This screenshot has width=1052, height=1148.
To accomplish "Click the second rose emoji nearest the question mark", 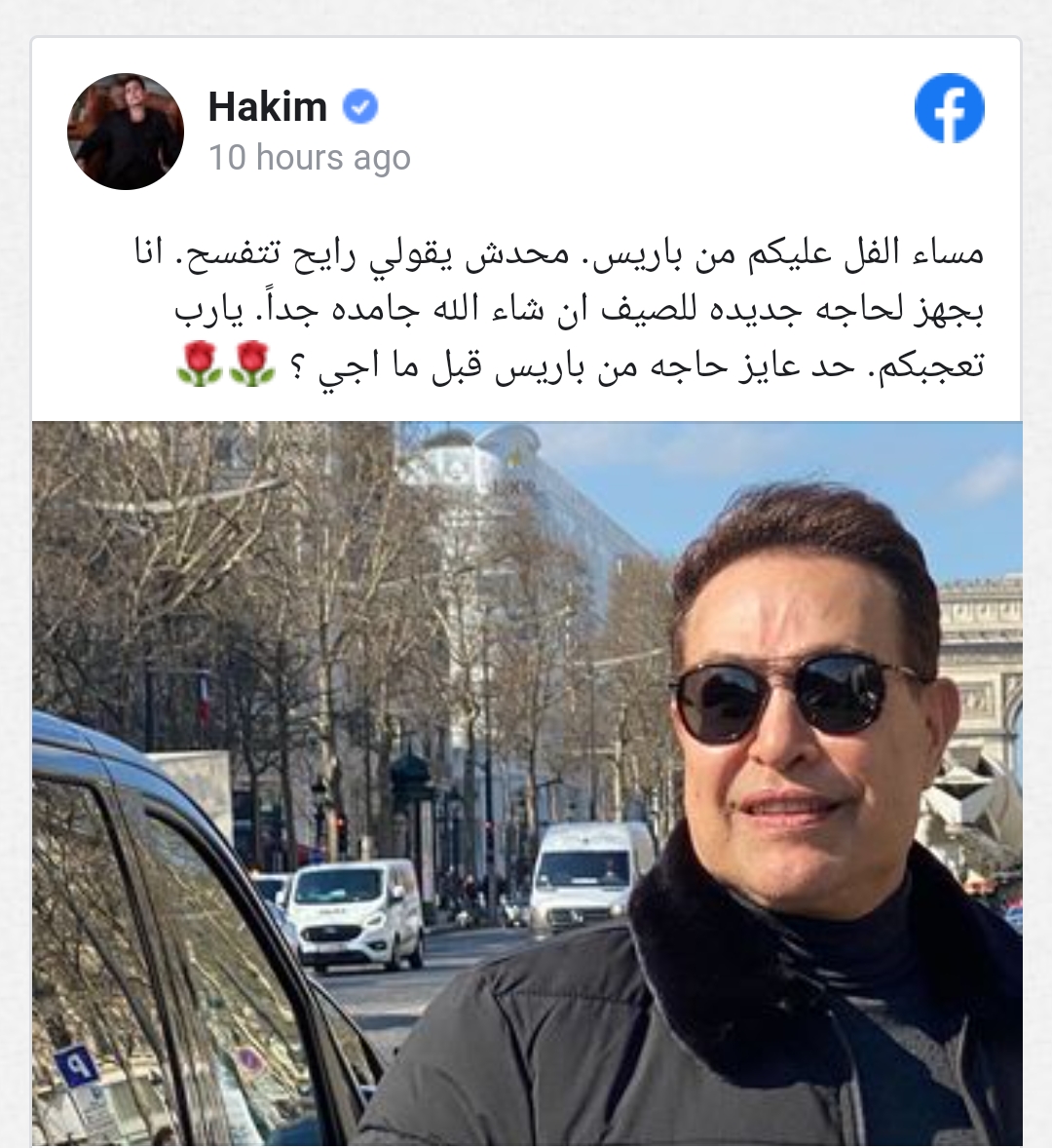I will pos(252,364).
